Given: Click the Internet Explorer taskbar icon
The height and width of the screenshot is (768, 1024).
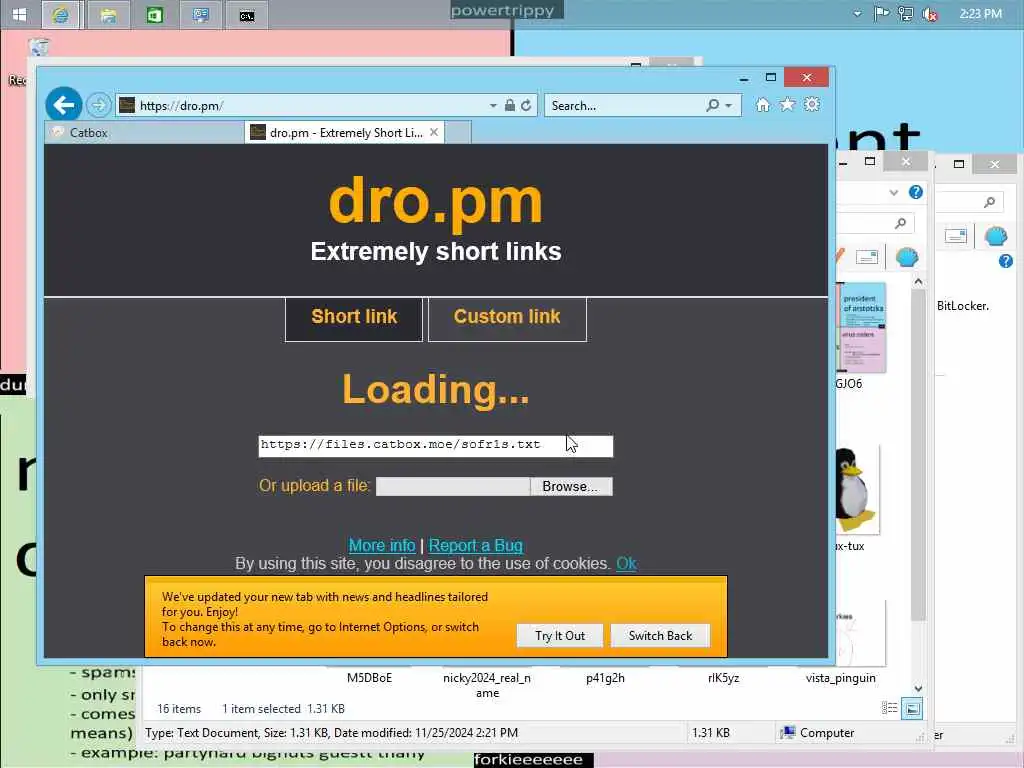Looking at the screenshot, I should pyautogui.click(x=61, y=15).
